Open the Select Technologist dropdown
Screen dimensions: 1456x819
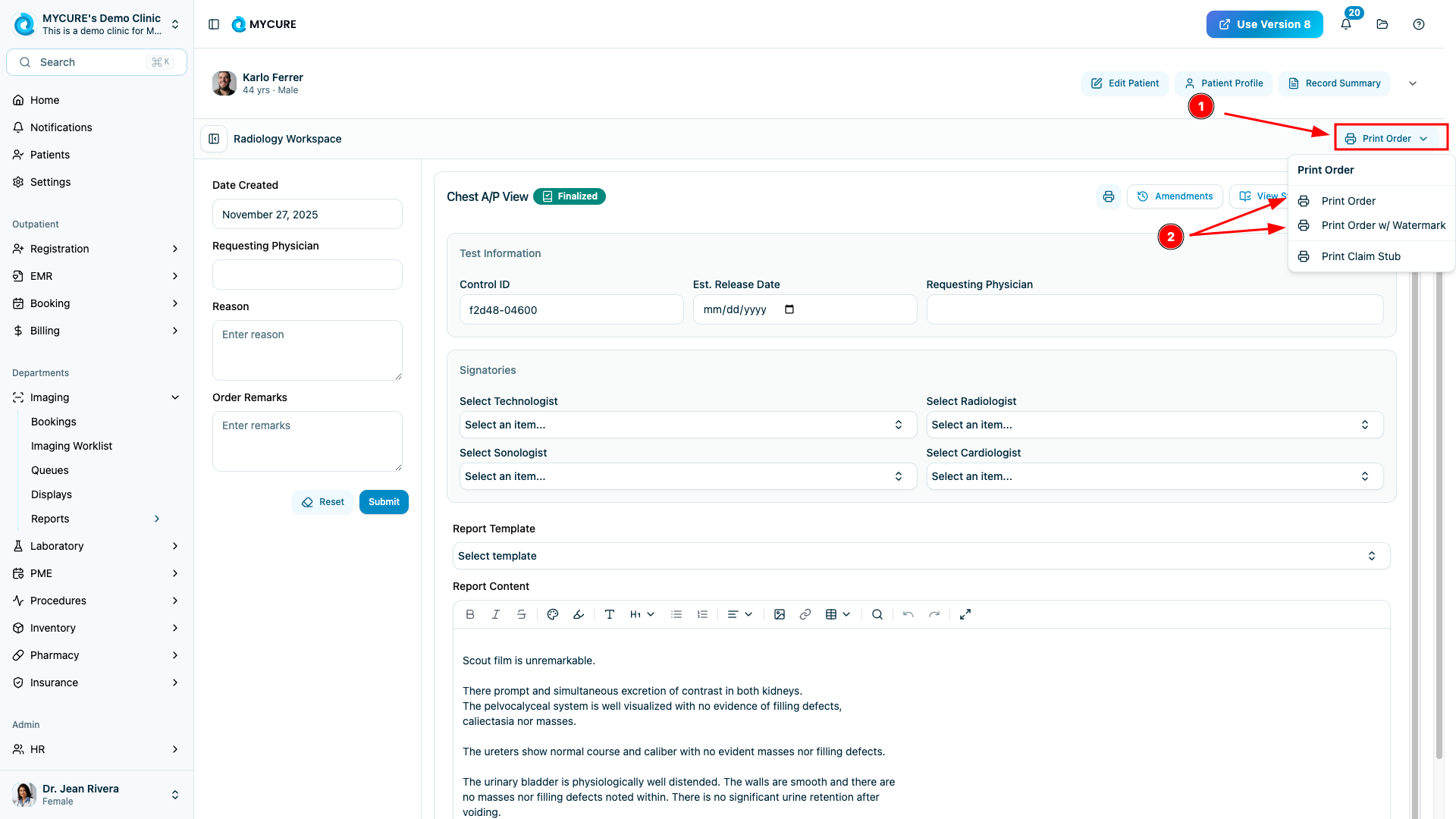(688, 425)
